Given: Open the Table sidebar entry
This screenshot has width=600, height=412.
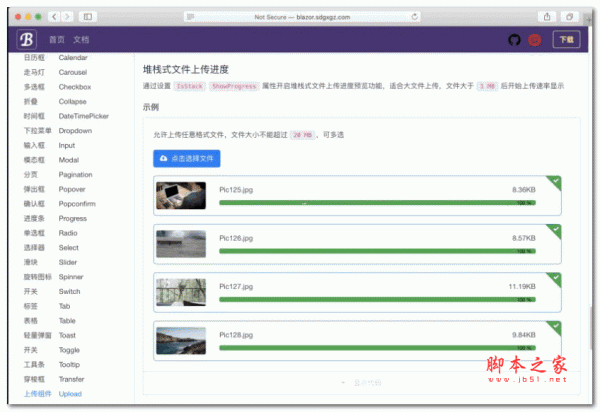Looking at the screenshot, I should [67, 321].
